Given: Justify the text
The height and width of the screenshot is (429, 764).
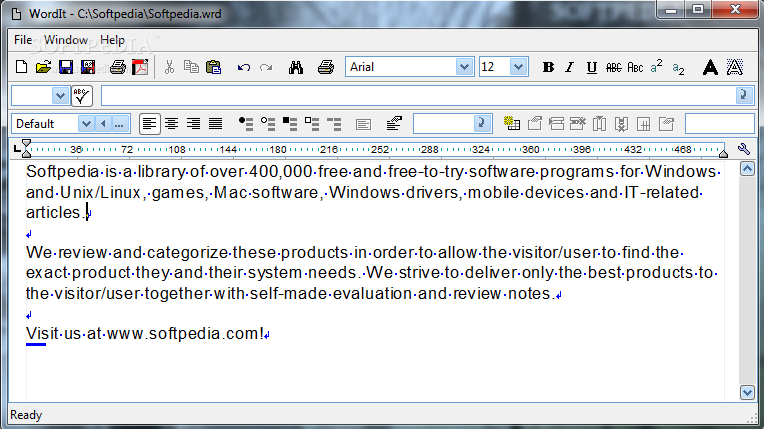Looking at the screenshot, I should (215, 123).
